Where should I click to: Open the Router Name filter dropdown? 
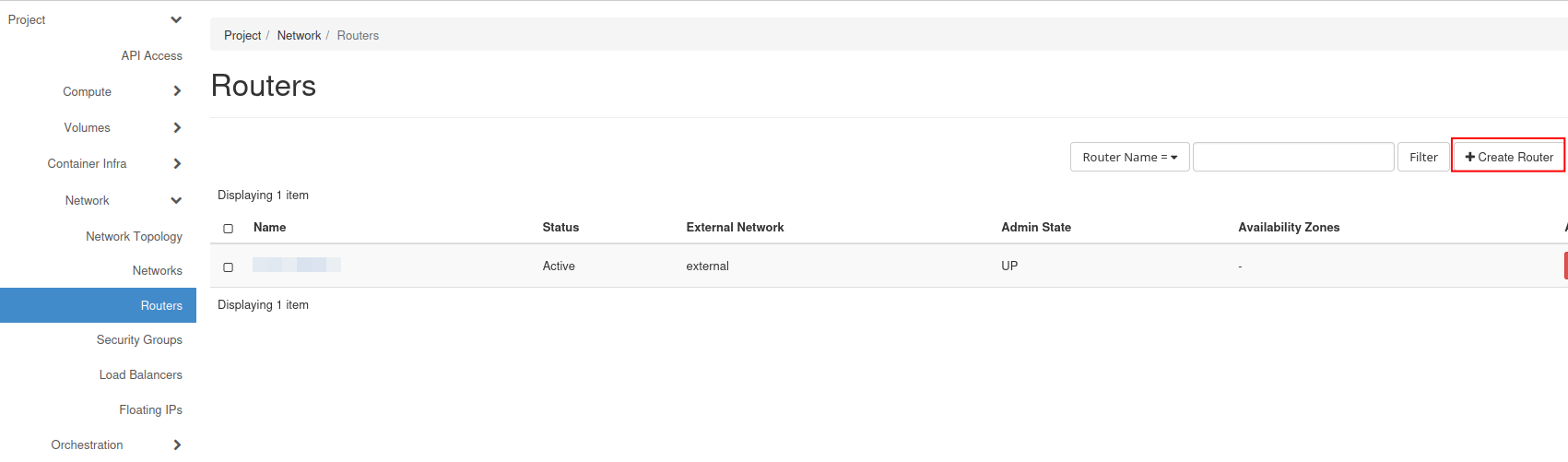pos(1129,157)
